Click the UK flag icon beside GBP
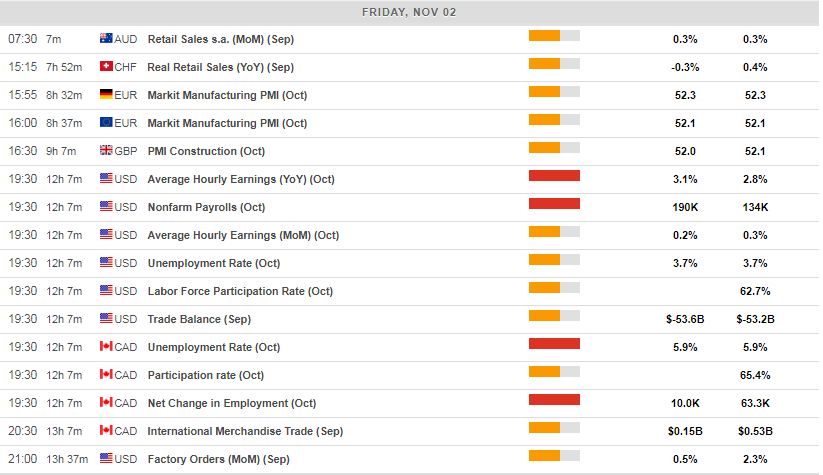The width and height of the screenshot is (823, 475). pos(106,151)
